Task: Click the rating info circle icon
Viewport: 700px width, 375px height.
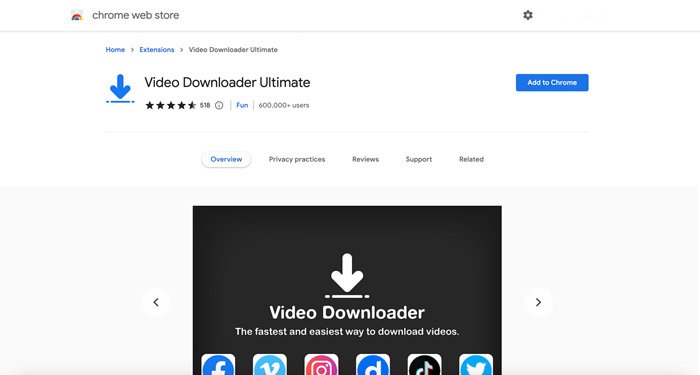Action: pos(219,105)
